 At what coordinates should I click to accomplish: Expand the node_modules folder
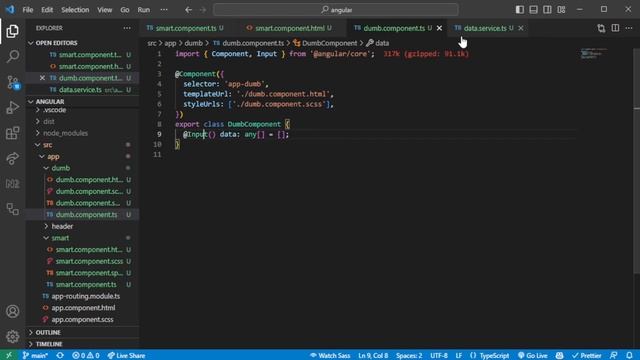[65, 133]
